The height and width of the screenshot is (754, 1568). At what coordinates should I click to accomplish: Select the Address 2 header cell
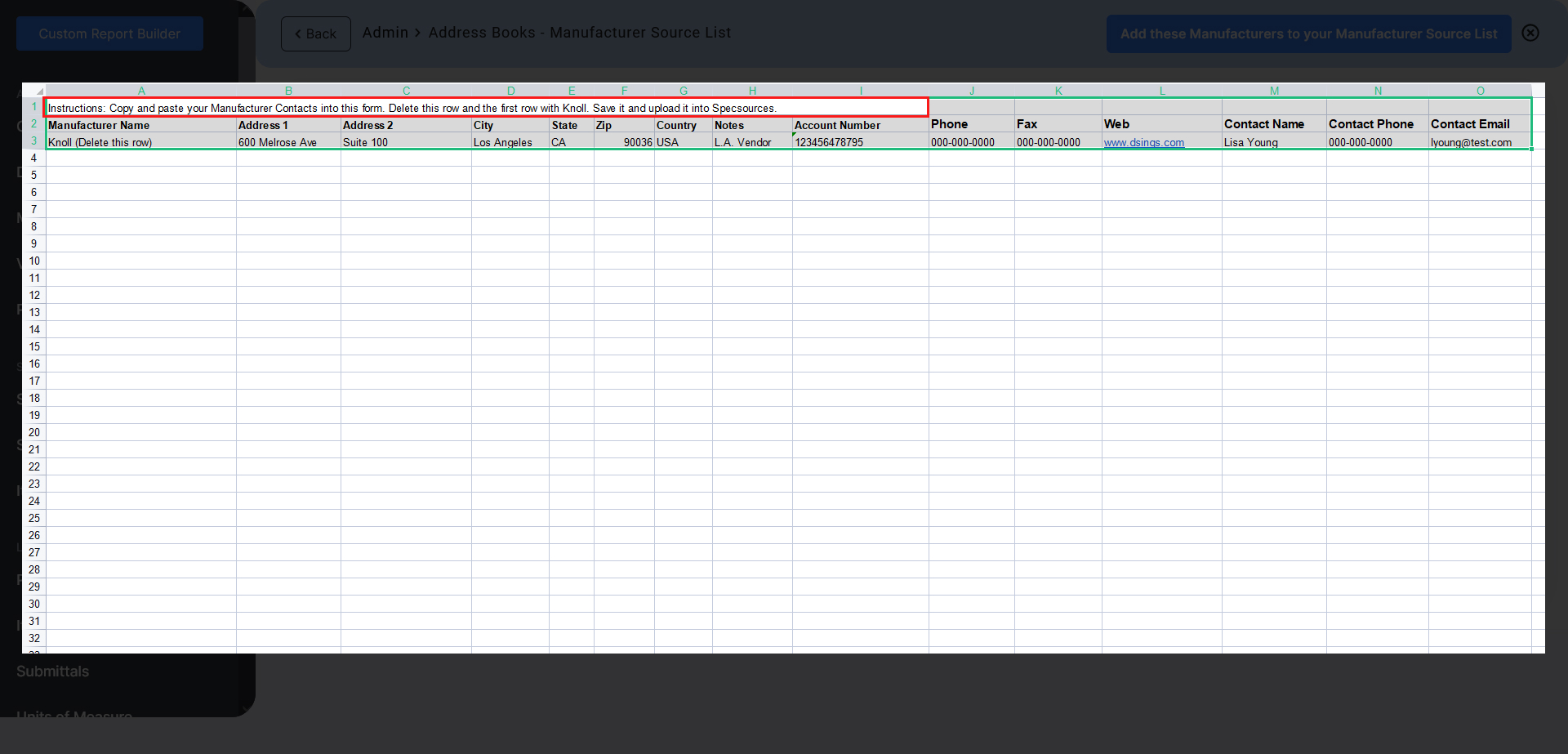(x=406, y=125)
